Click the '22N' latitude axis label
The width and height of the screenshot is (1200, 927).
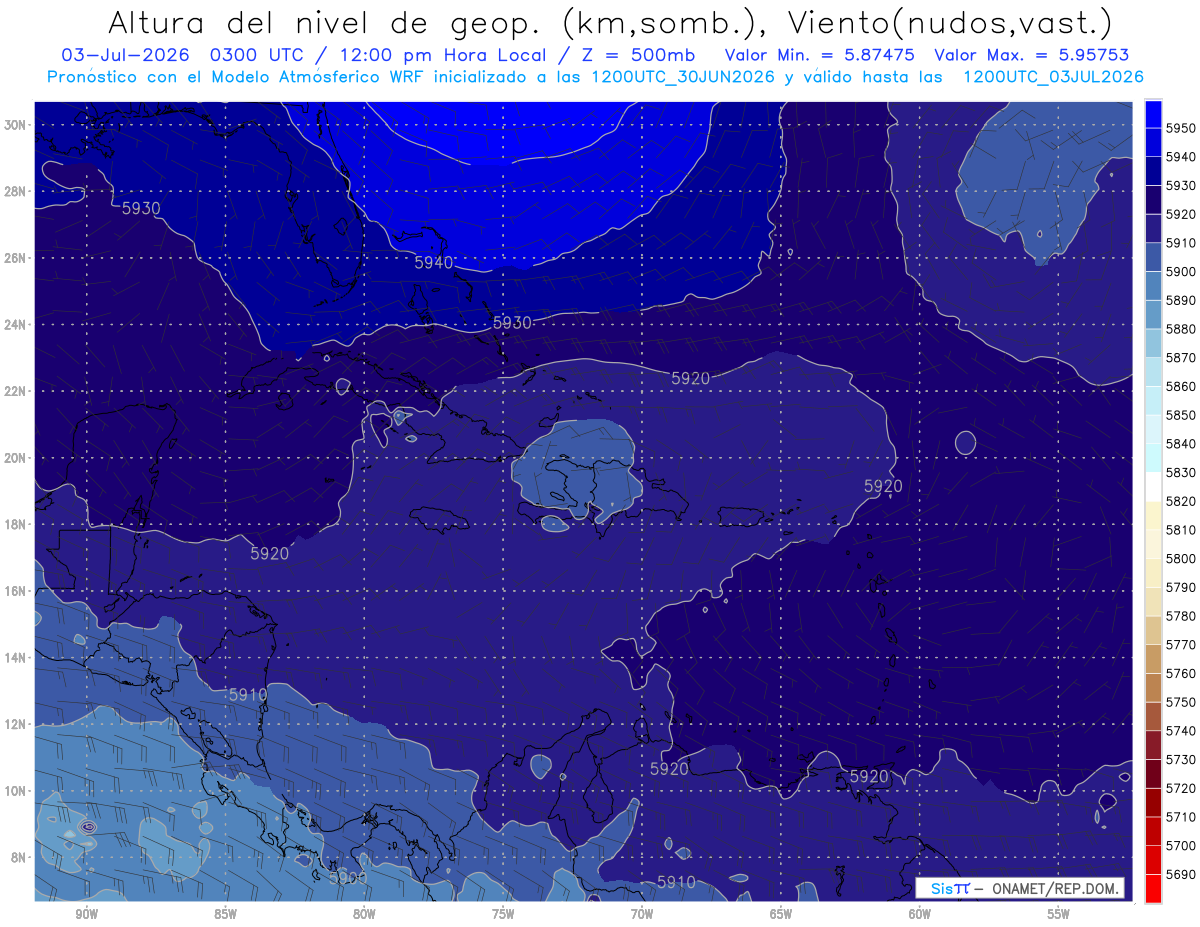15,391
